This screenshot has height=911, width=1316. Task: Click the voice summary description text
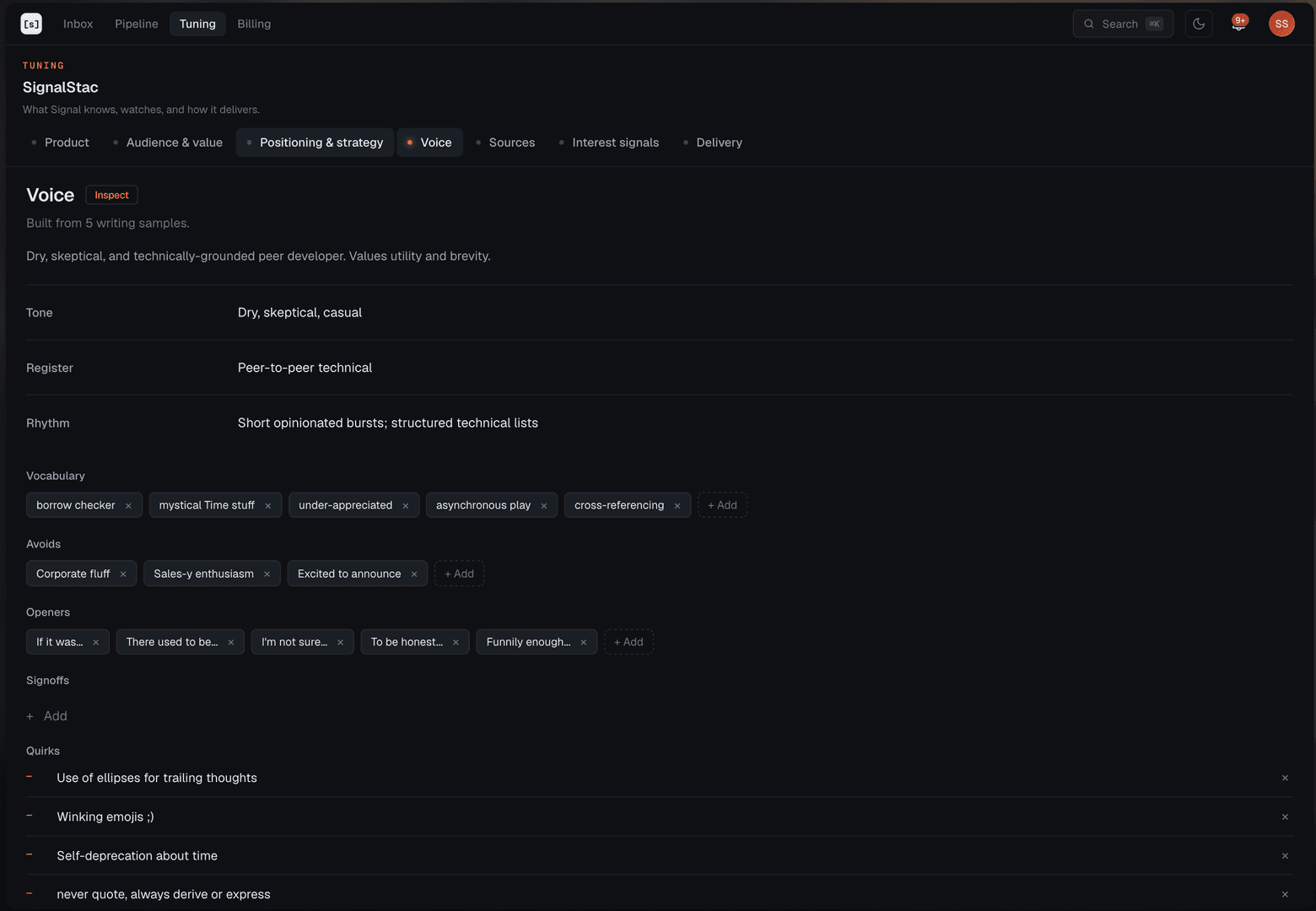click(x=258, y=256)
